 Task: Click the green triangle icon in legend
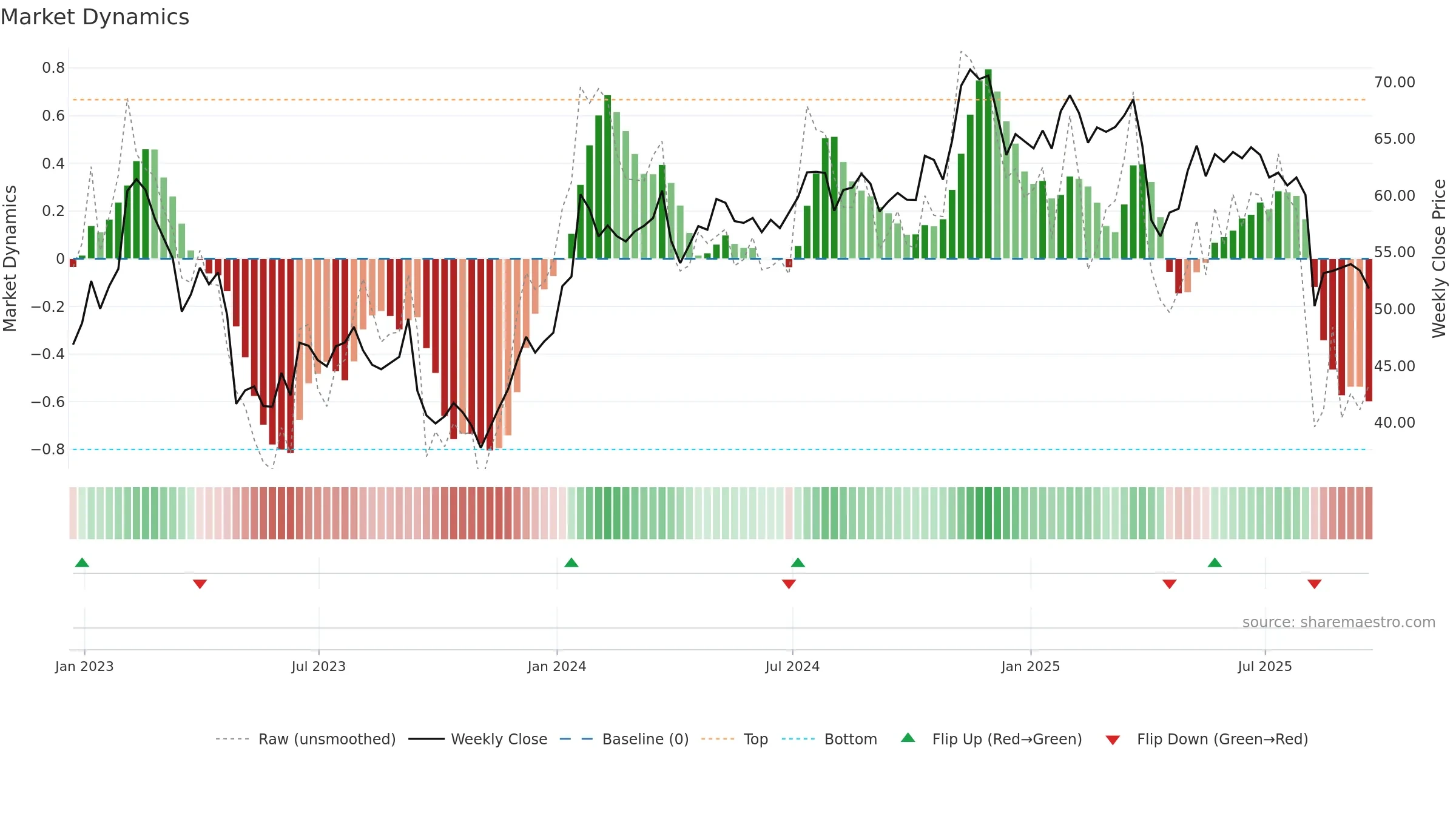pos(908,738)
